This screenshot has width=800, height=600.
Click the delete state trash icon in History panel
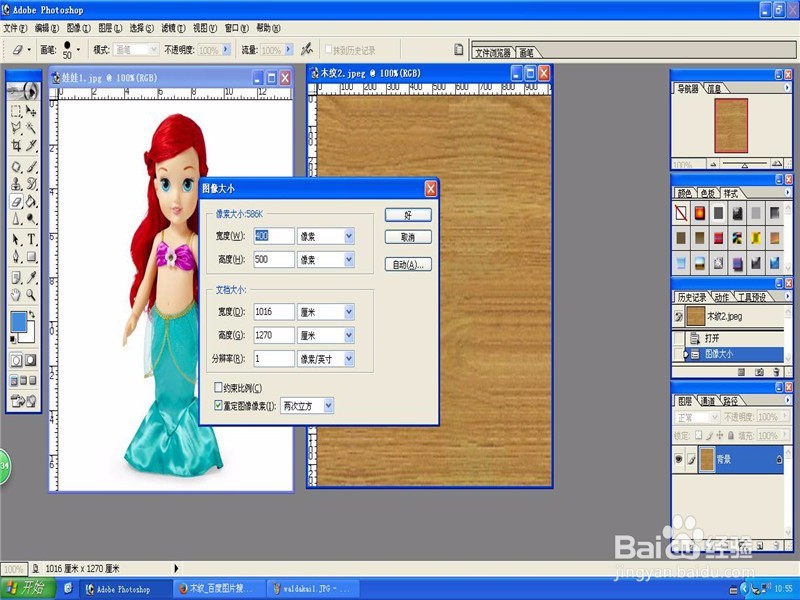pos(777,372)
